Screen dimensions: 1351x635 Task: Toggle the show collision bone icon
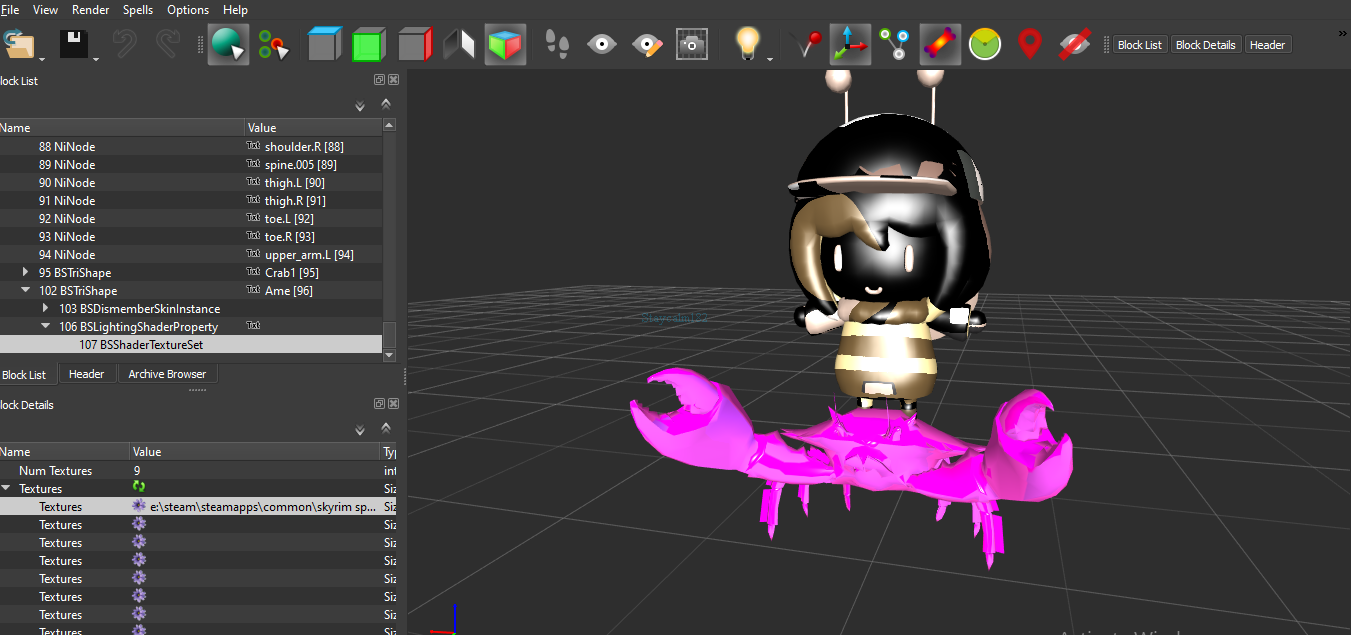940,44
